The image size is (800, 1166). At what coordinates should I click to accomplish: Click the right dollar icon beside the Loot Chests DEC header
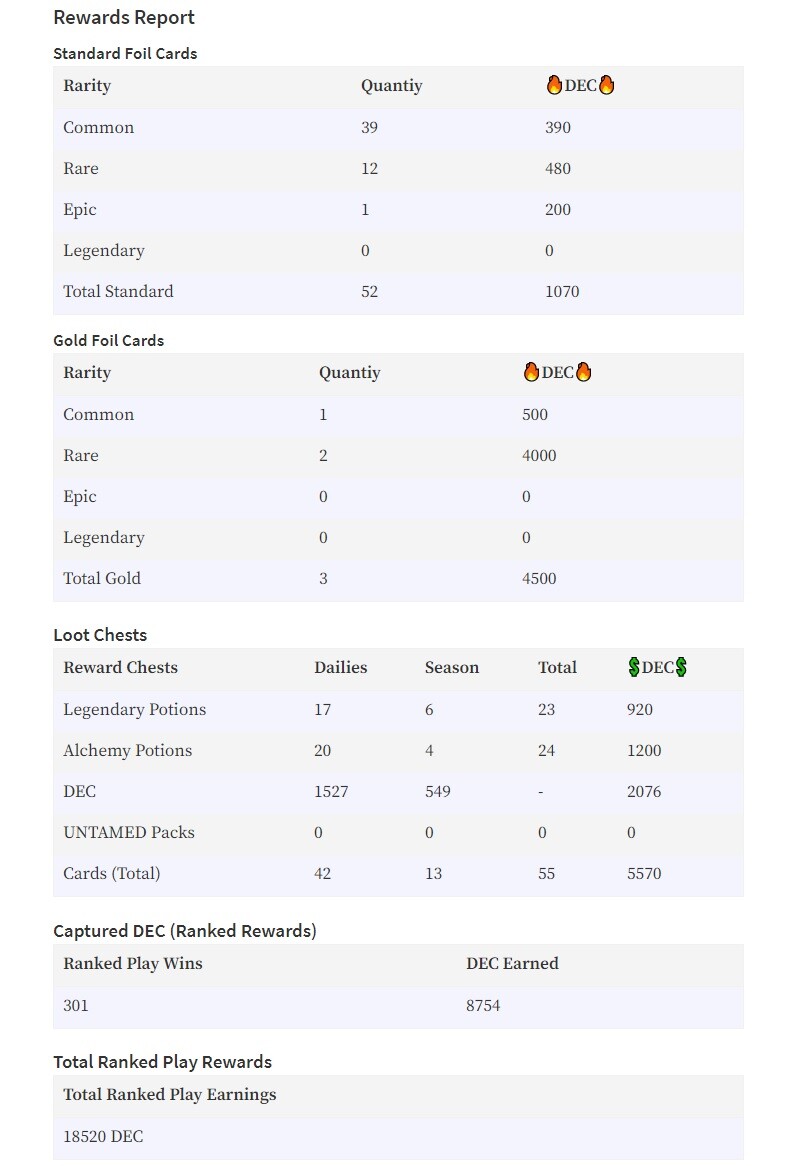(x=681, y=667)
